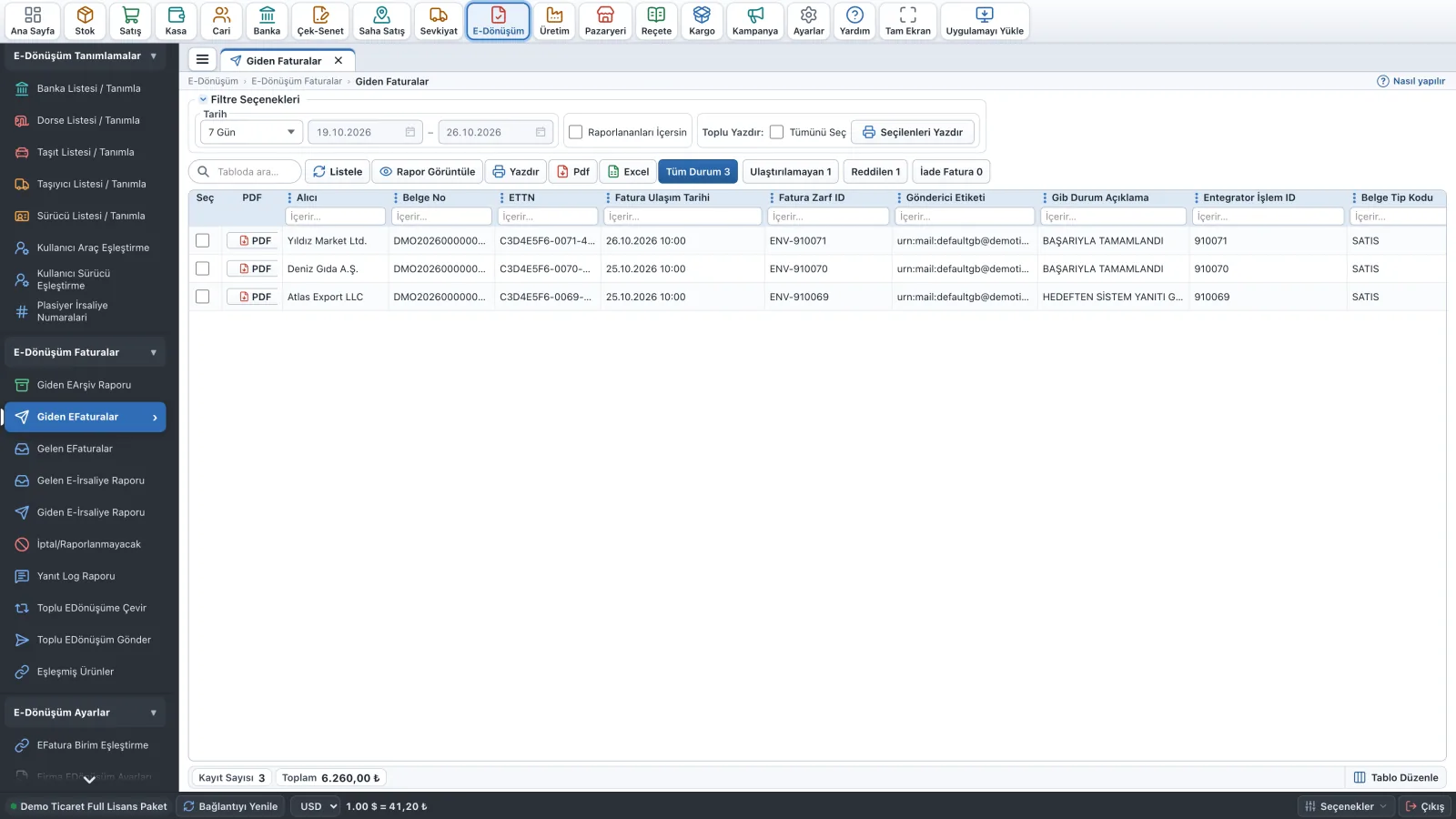1456x819 pixels.
Task: Open the Seçenekler dropdown in status bar
Action: point(1346,806)
